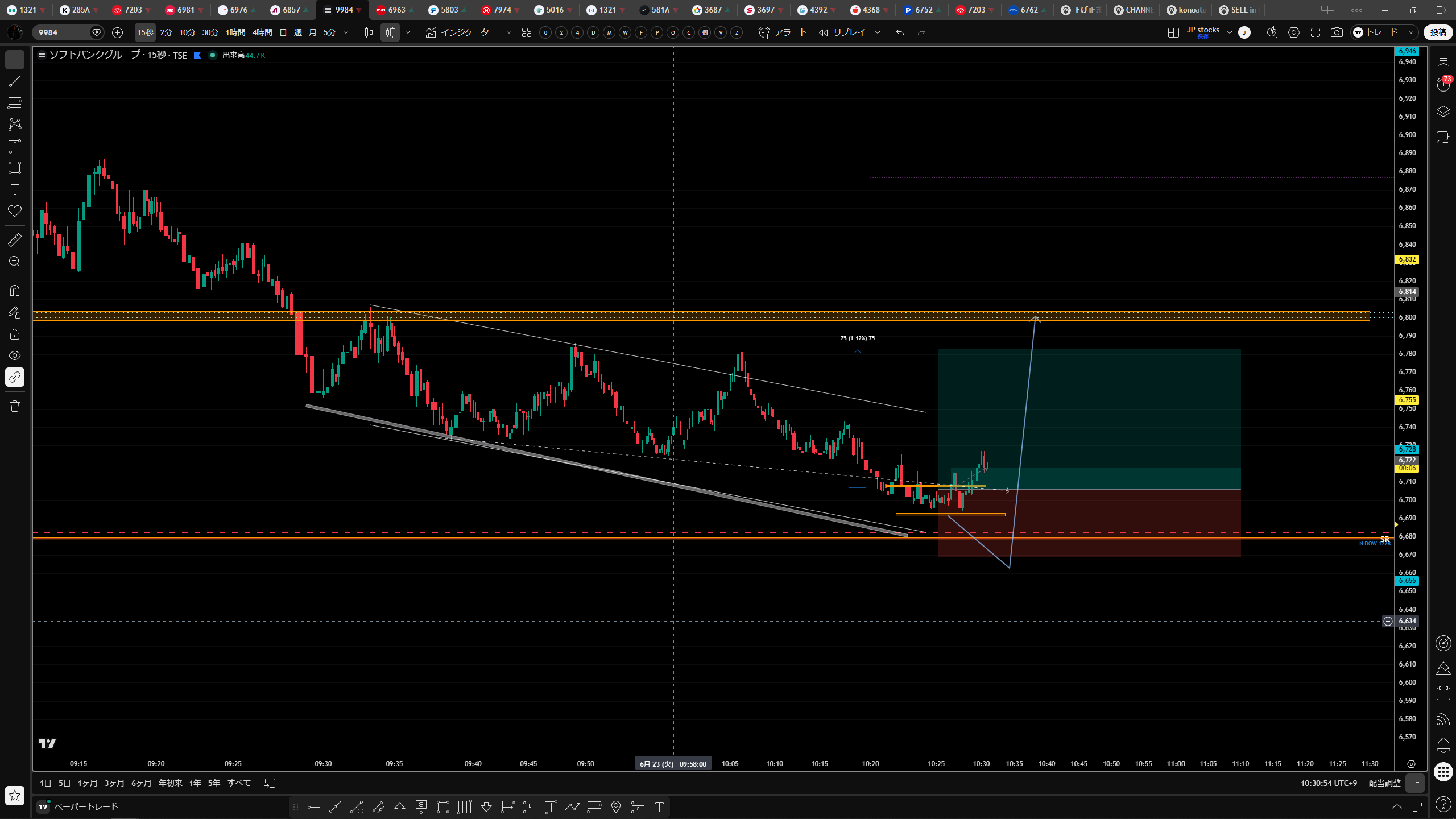Toggle magnet mode for drawings
1456x819 pixels.
15,291
